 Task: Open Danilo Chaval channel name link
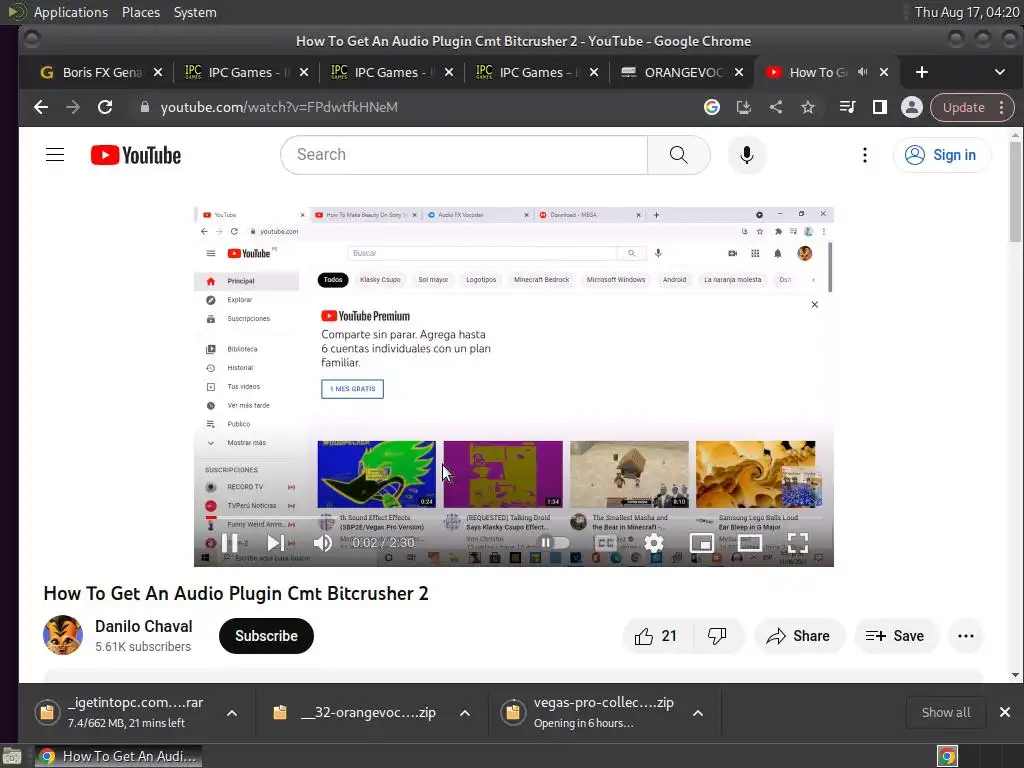click(x=144, y=626)
